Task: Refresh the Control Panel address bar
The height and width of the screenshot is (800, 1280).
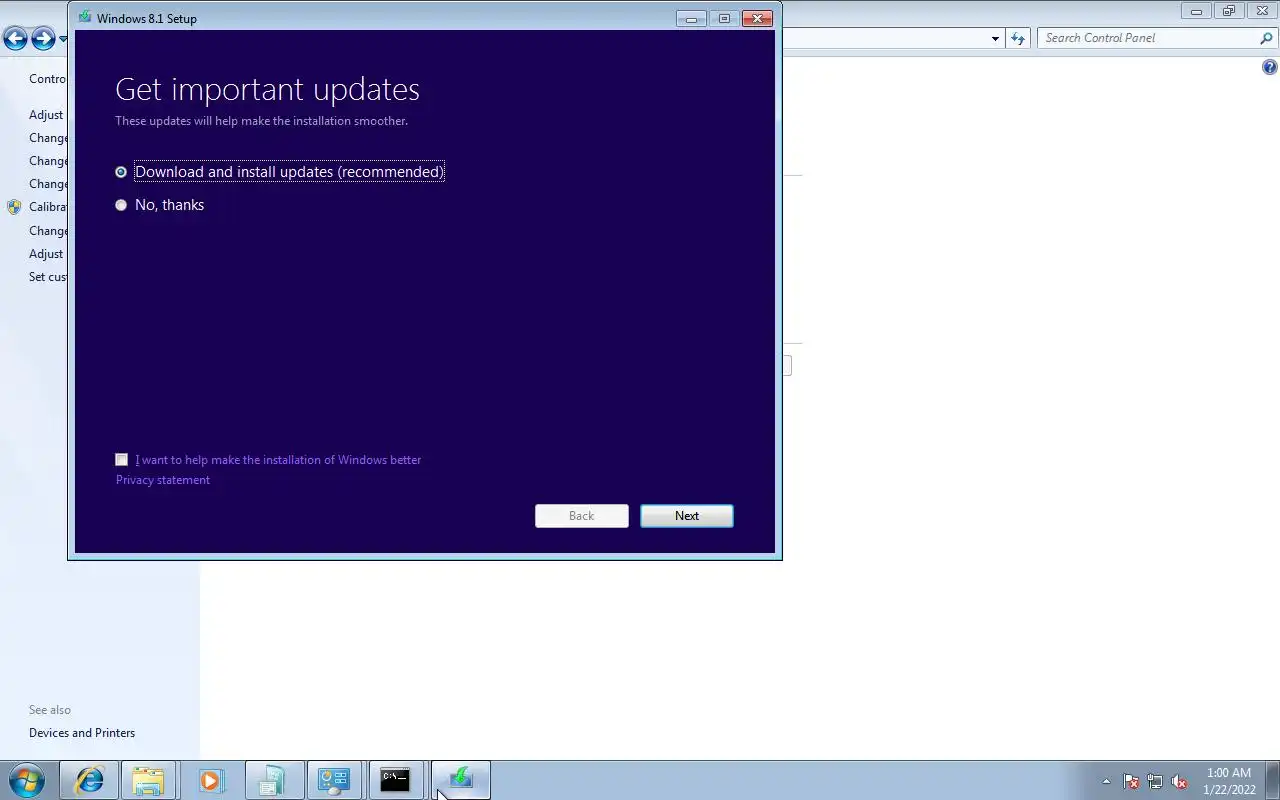Action: point(1018,38)
